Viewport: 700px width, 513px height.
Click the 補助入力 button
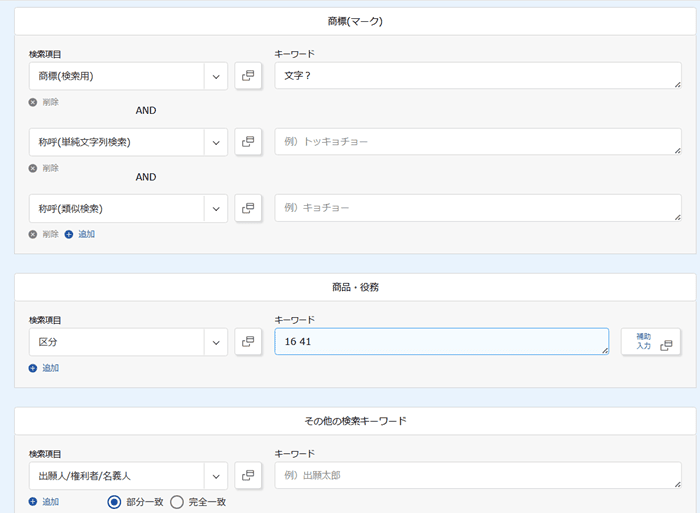[651, 342]
